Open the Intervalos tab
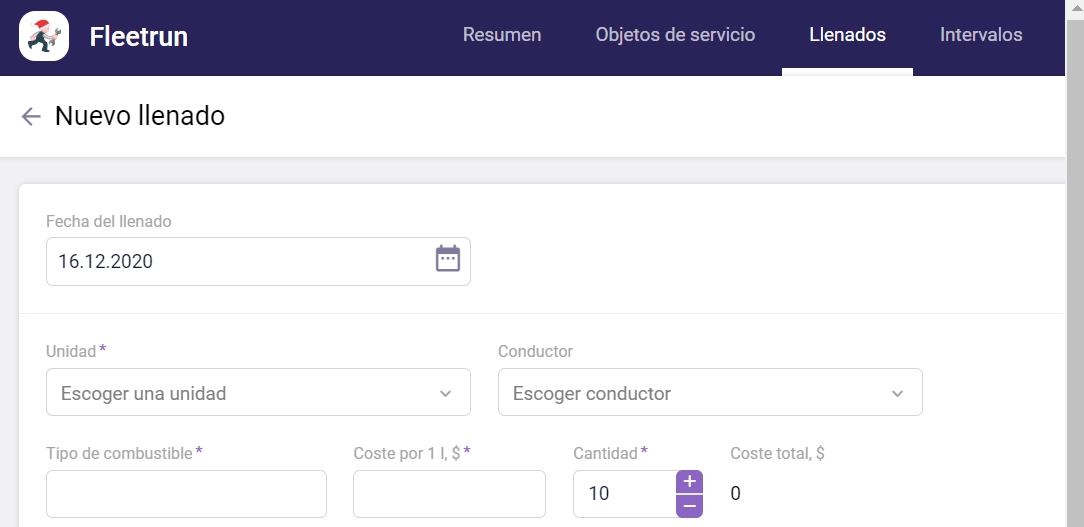Viewport: 1084px width, 527px height. pyautogui.click(x=981, y=35)
